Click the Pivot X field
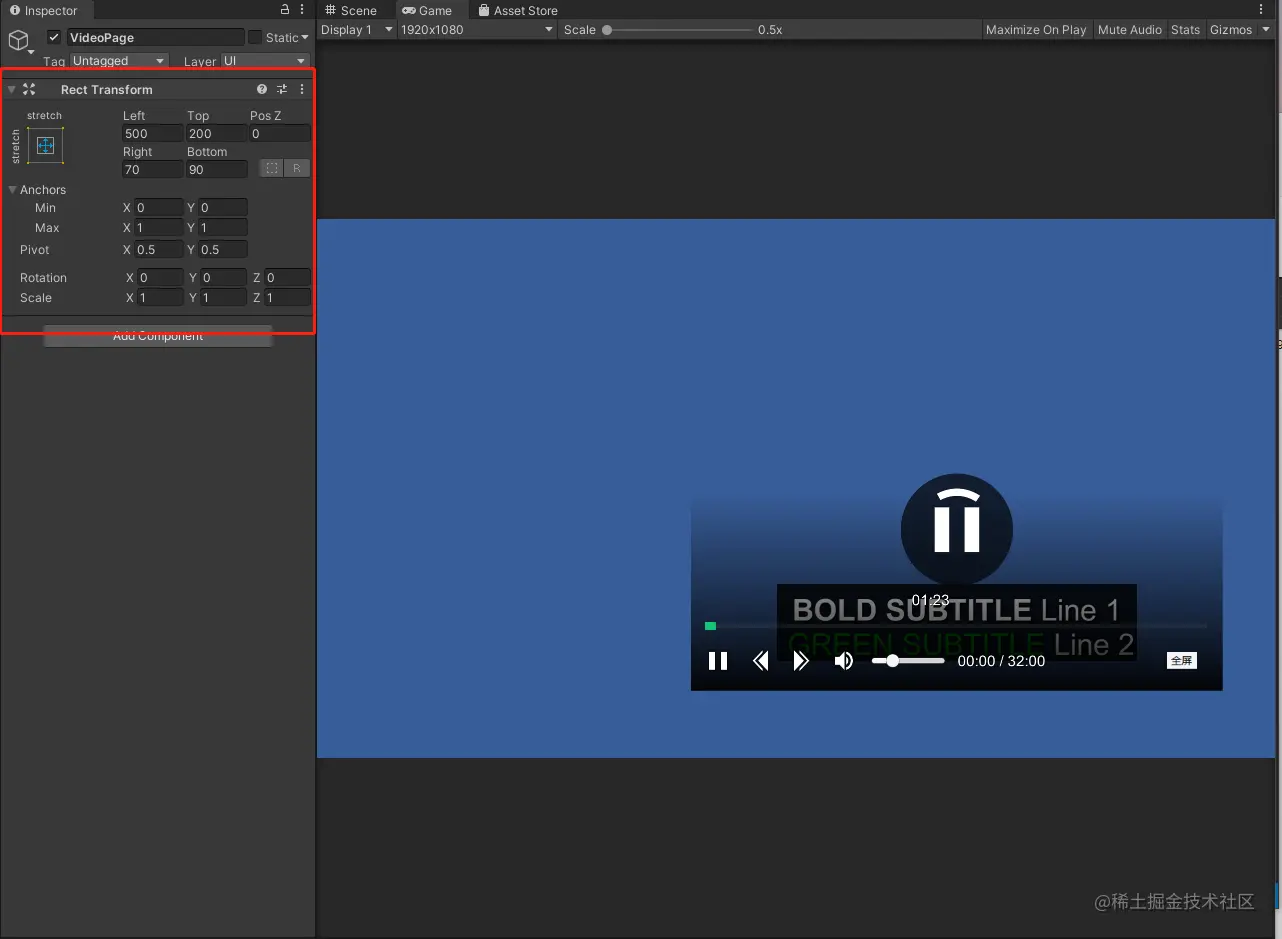 [159, 250]
